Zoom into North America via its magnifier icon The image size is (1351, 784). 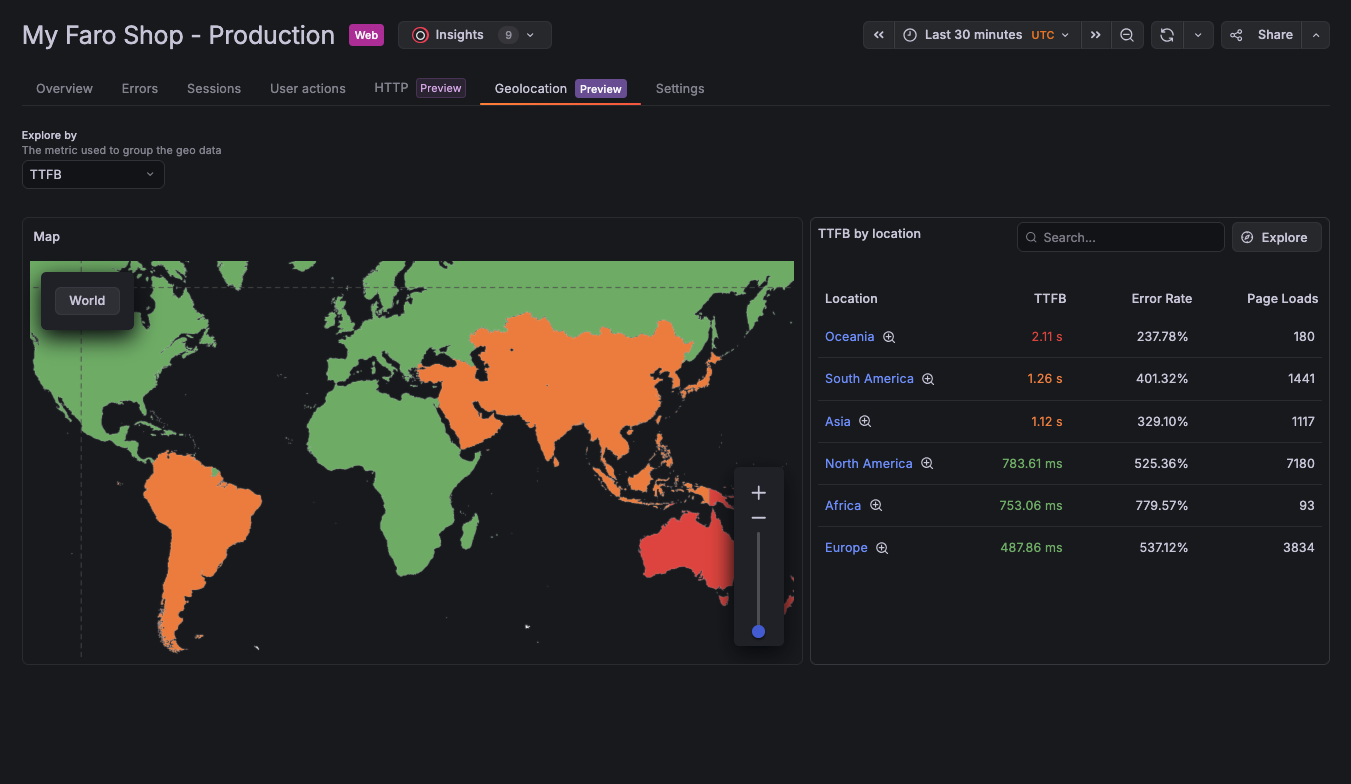click(x=927, y=463)
